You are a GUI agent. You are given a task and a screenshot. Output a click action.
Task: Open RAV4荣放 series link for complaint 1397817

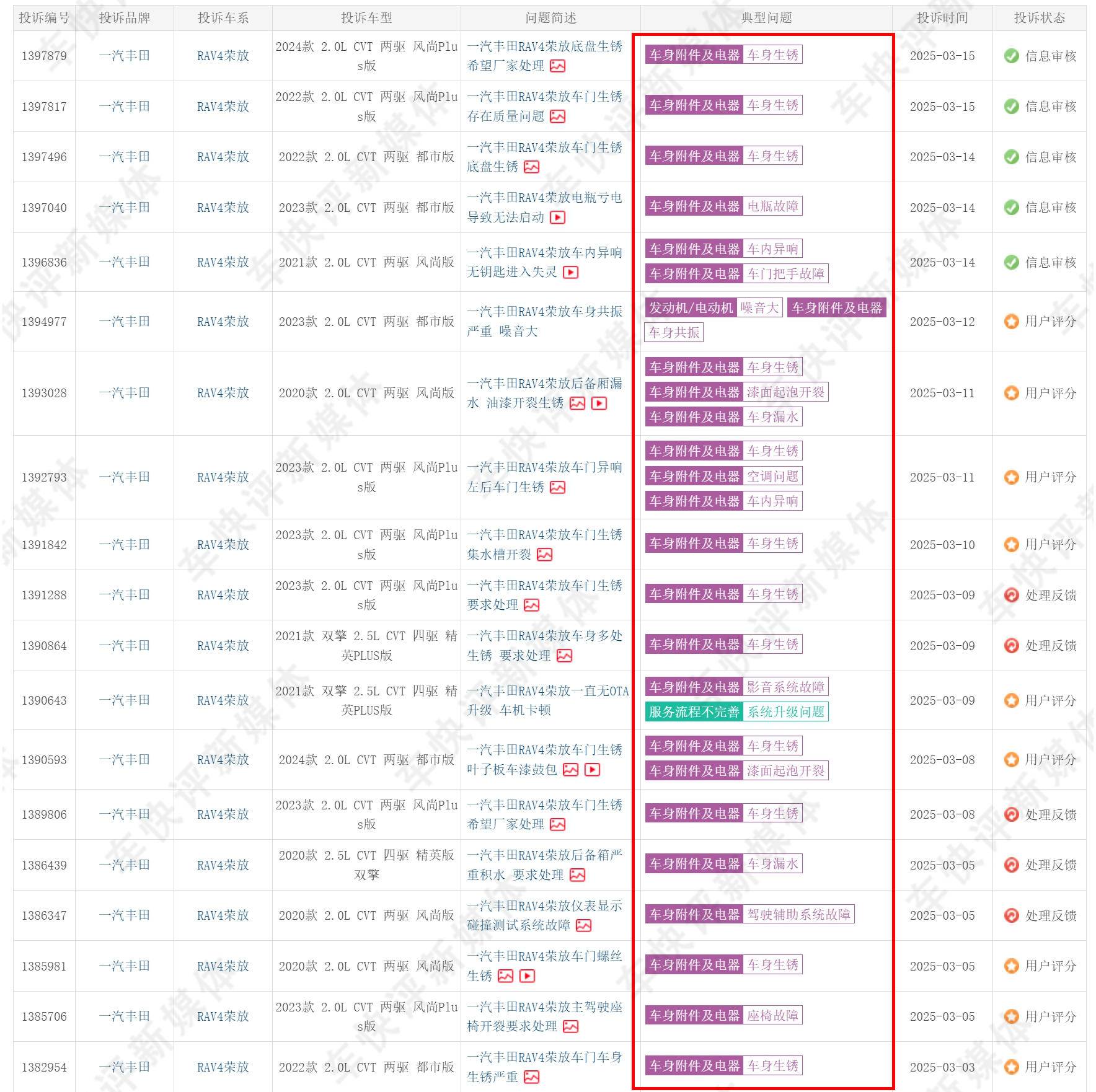223,107
